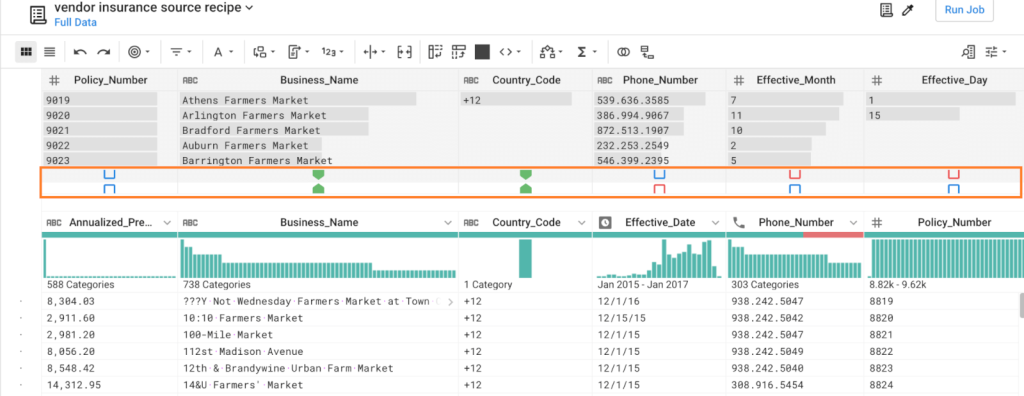
Task: Expand the vendor insurance source recipe title menu
Action: tap(153, 8)
